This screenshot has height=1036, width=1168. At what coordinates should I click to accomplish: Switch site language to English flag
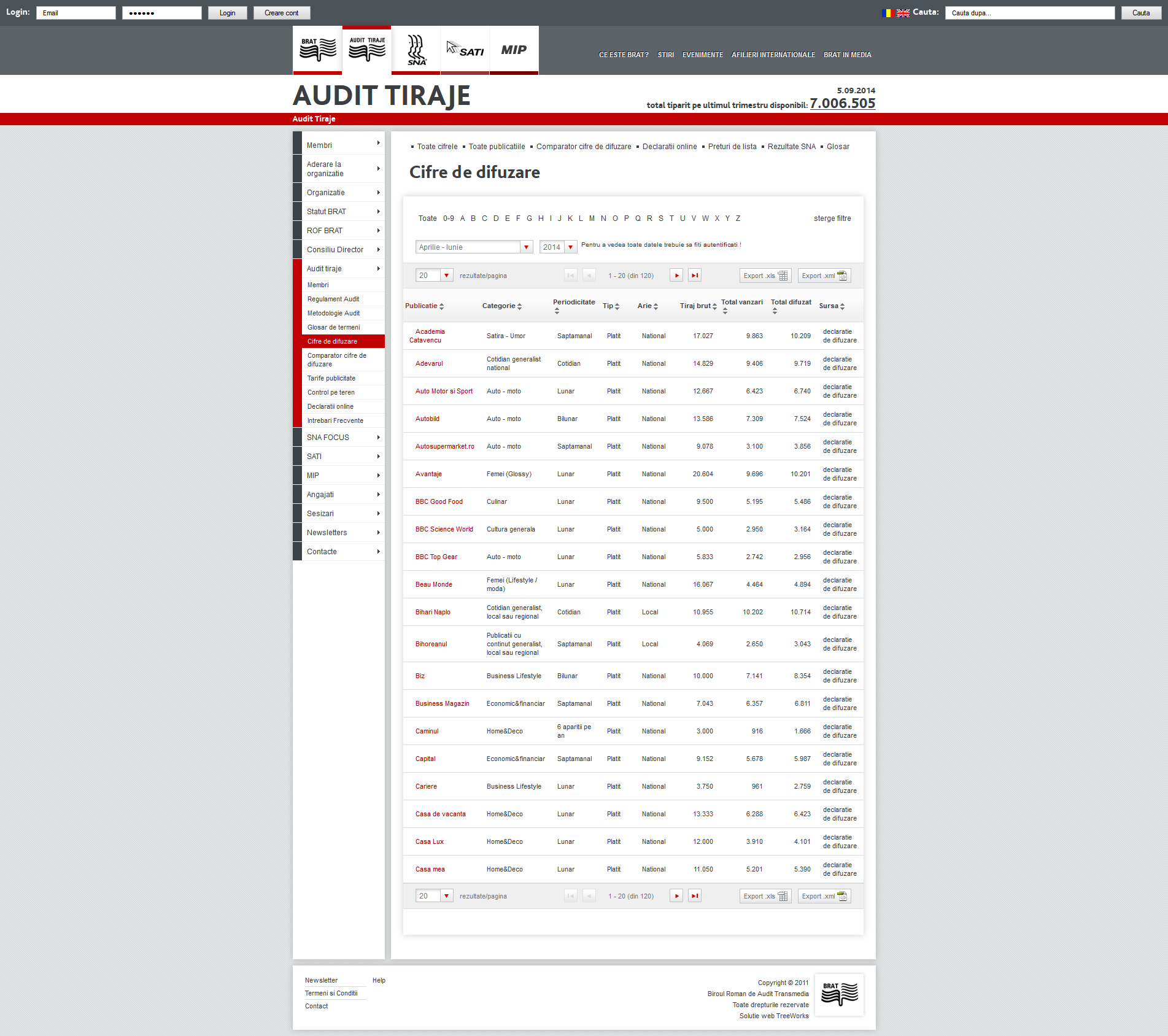903,13
